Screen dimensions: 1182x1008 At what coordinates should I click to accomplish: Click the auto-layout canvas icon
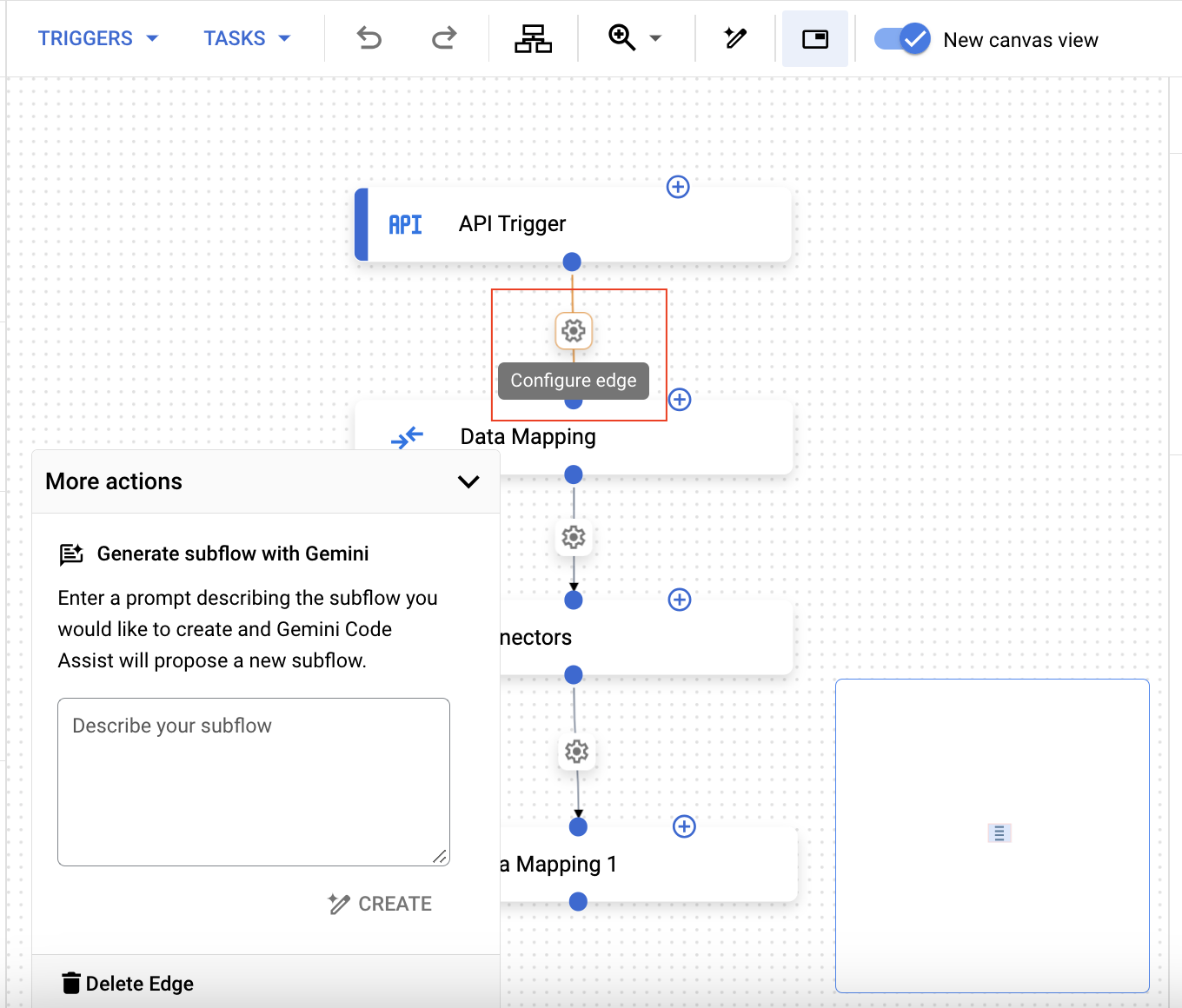click(533, 38)
